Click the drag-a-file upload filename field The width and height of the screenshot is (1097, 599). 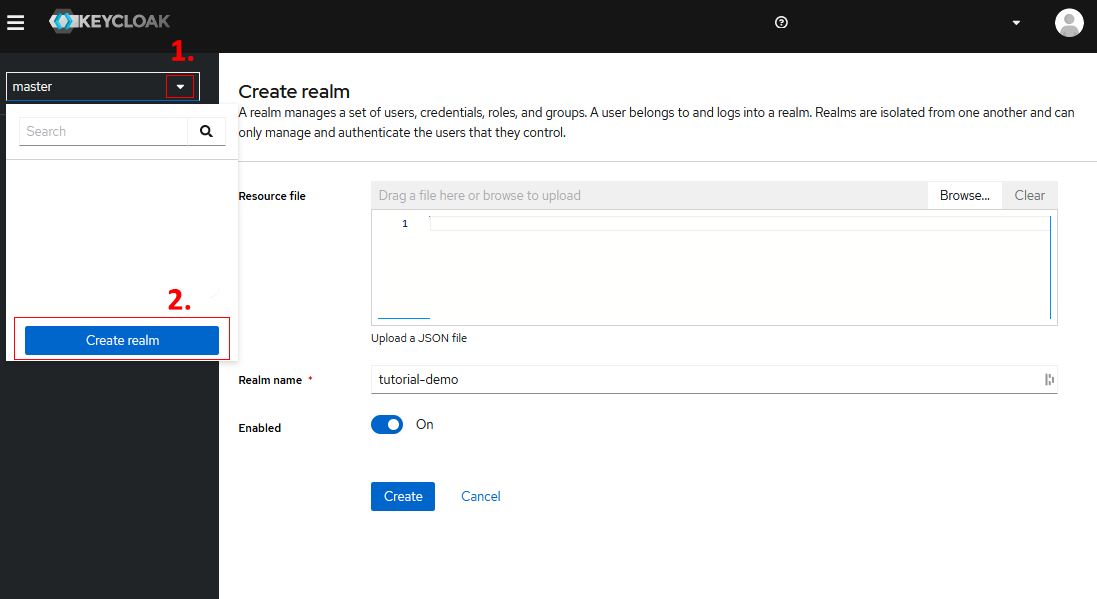649,195
